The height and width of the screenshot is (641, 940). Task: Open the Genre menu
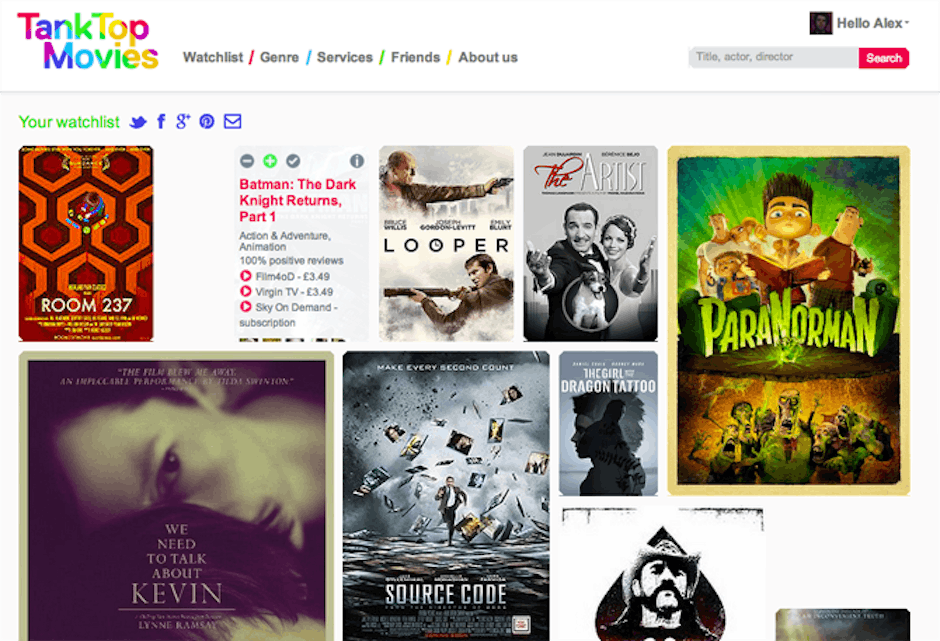point(279,57)
